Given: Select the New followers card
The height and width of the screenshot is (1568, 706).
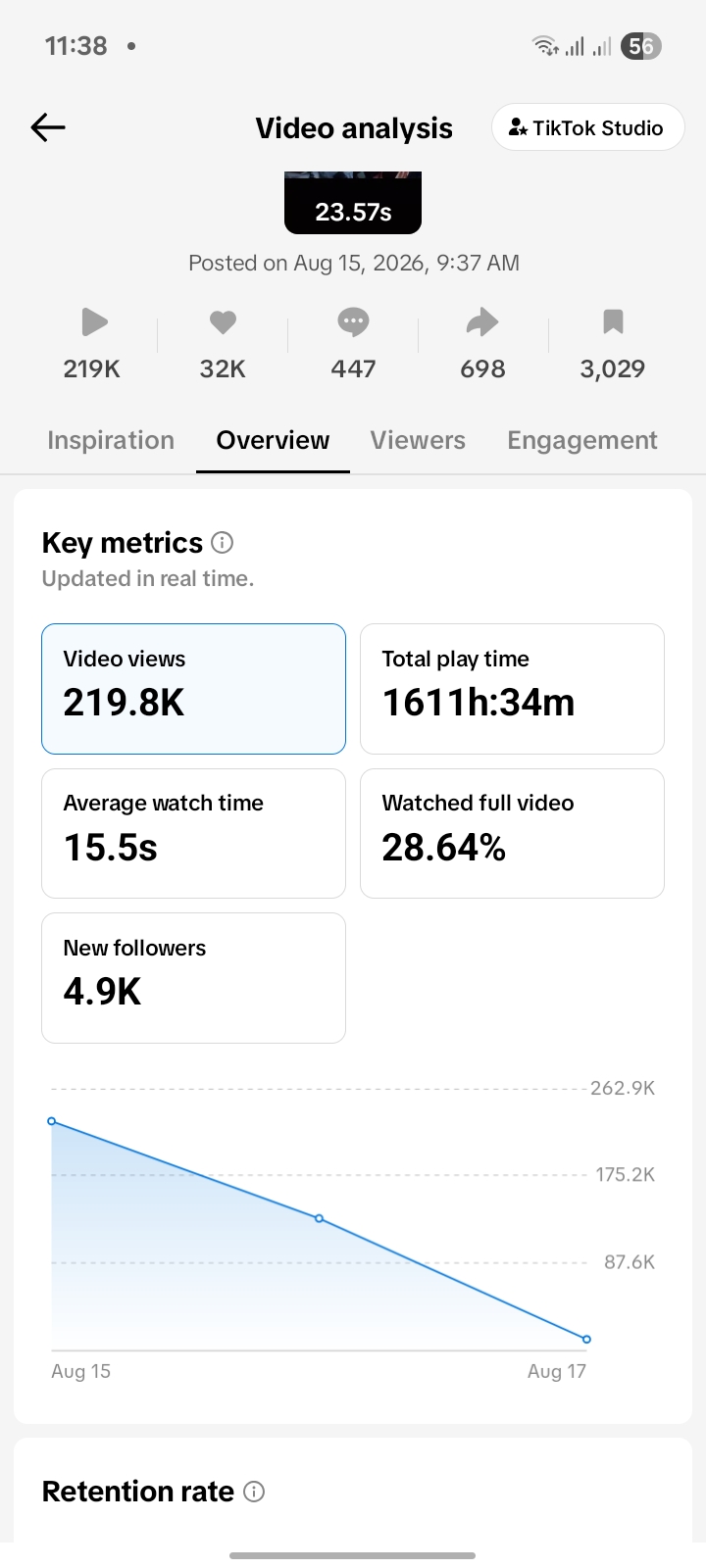Looking at the screenshot, I should [194, 978].
